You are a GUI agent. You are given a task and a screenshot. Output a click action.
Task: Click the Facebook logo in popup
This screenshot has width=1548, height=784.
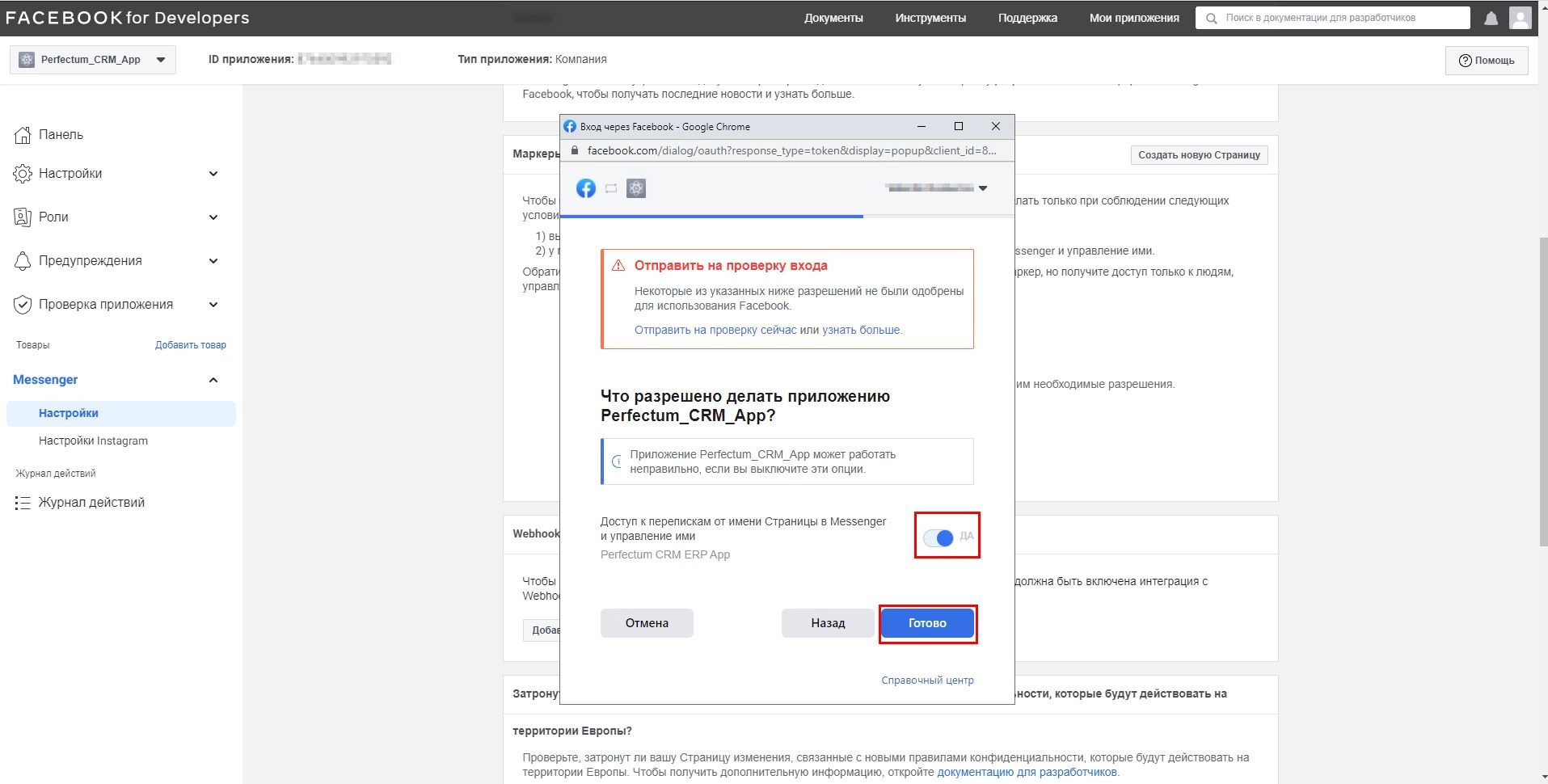[586, 188]
